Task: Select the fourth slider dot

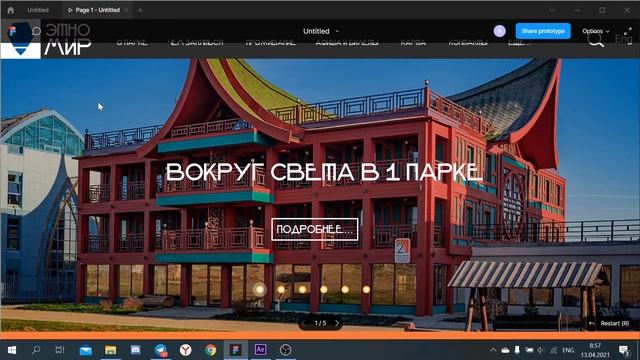Action: click(324, 289)
